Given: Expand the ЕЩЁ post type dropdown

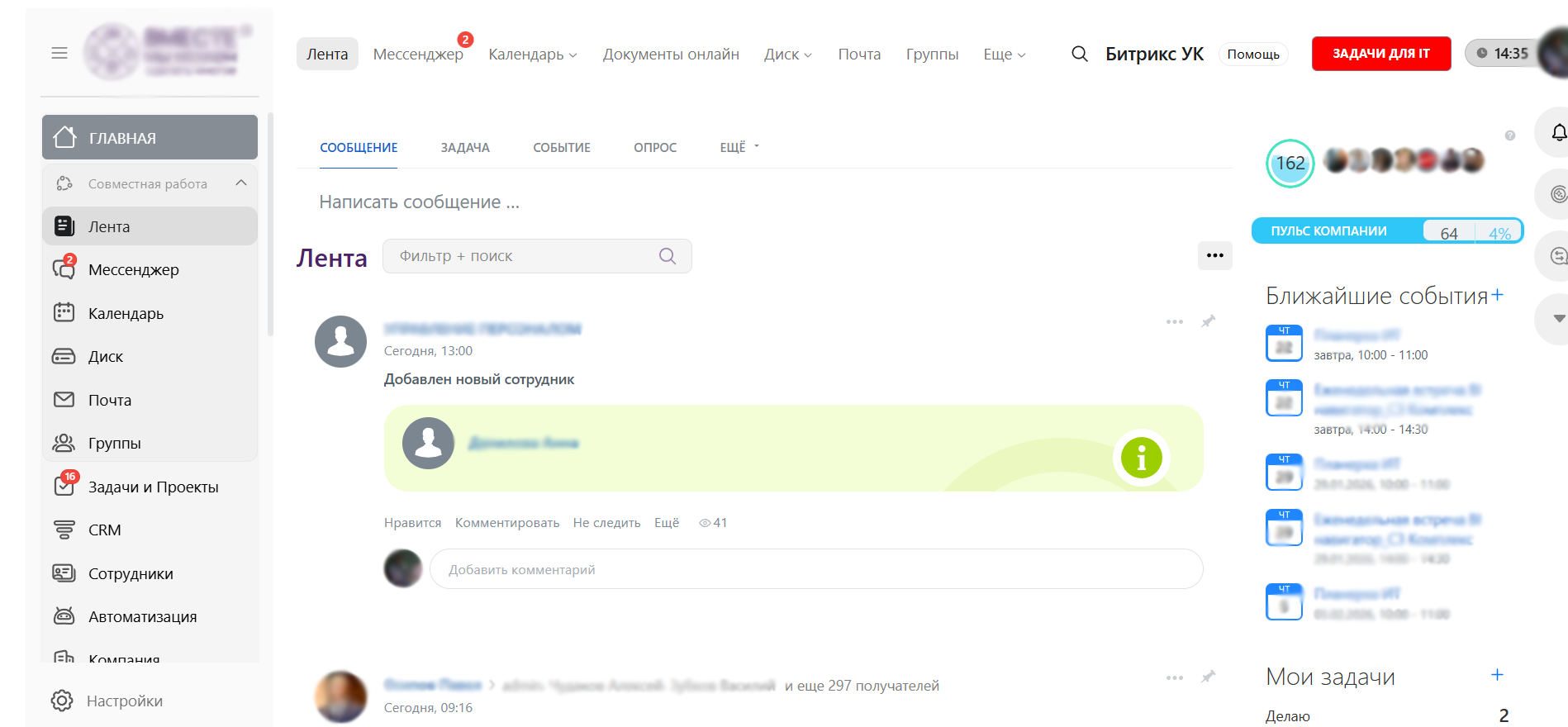Looking at the screenshot, I should pos(739,148).
